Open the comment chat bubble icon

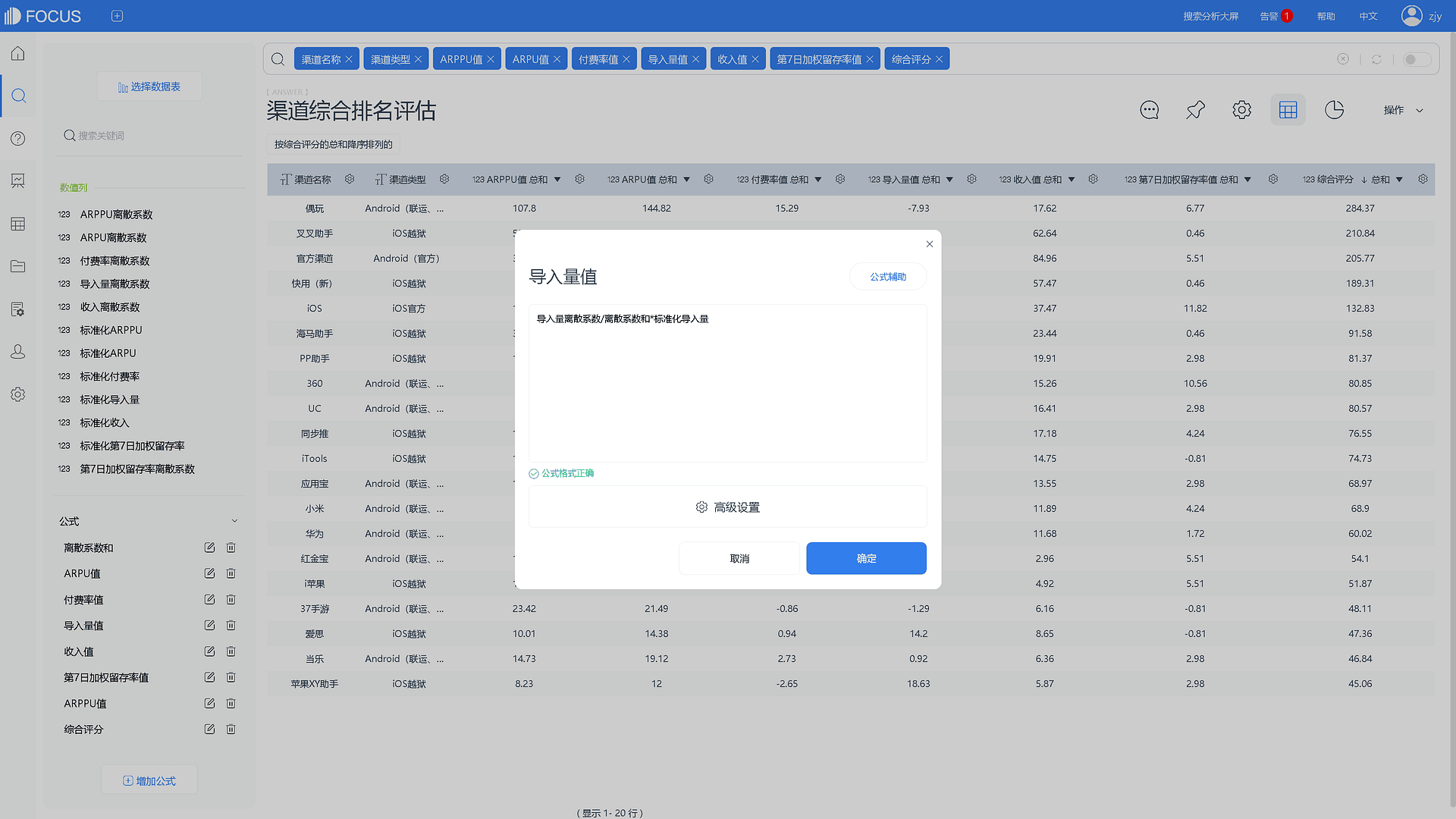click(x=1150, y=110)
